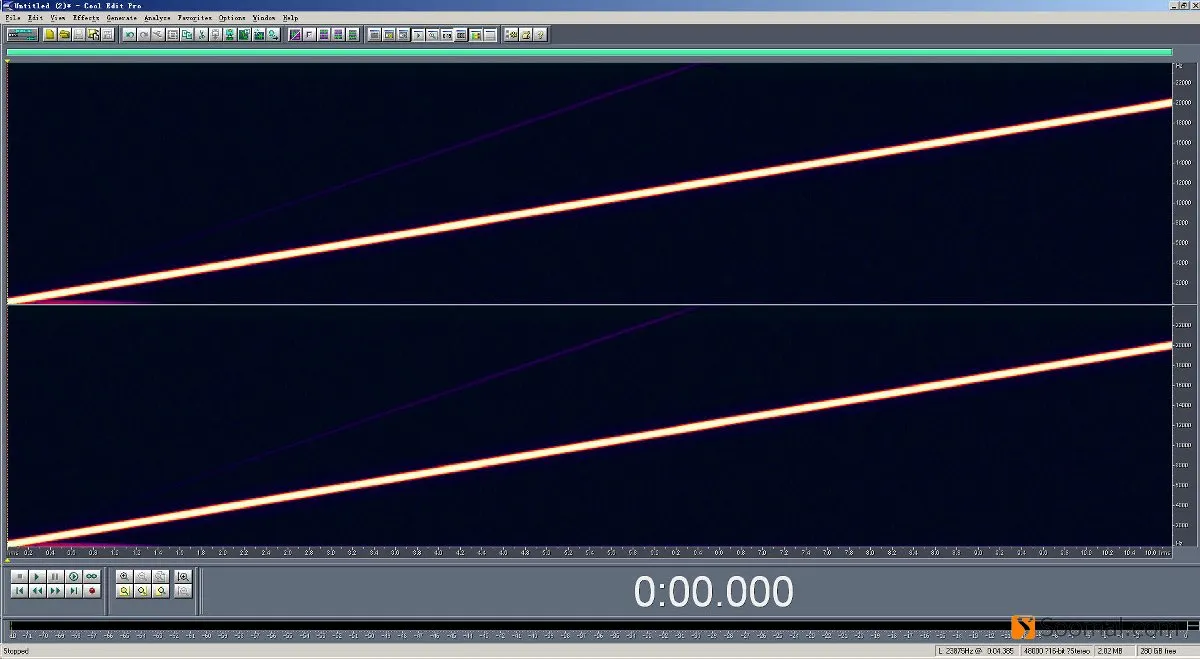Image resolution: width=1200 pixels, height=659 pixels.
Task: Click the red Record button
Action: (91, 591)
